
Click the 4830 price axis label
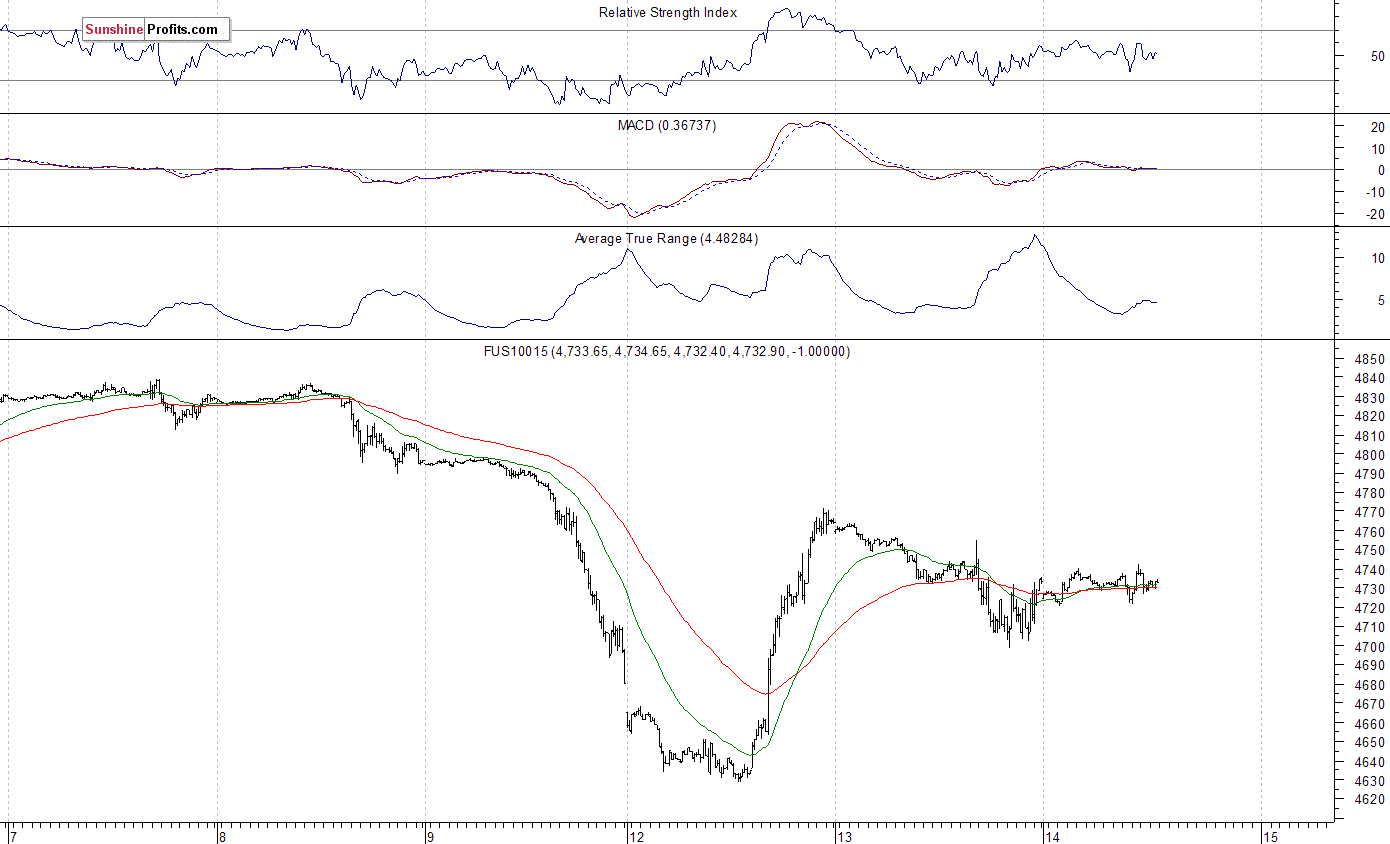(x=1370, y=398)
